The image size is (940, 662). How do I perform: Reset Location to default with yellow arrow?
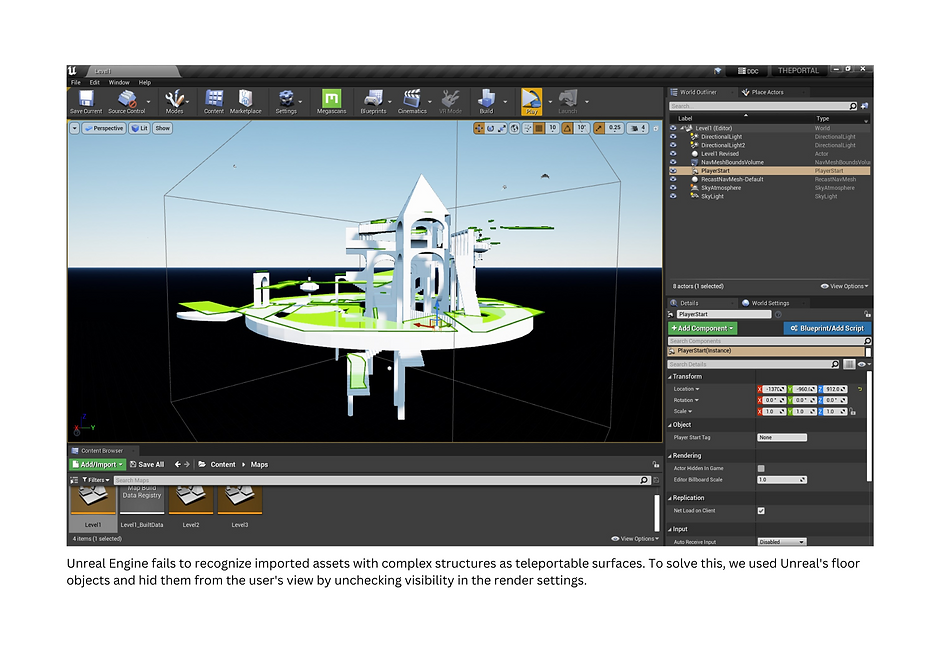click(x=860, y=389)
